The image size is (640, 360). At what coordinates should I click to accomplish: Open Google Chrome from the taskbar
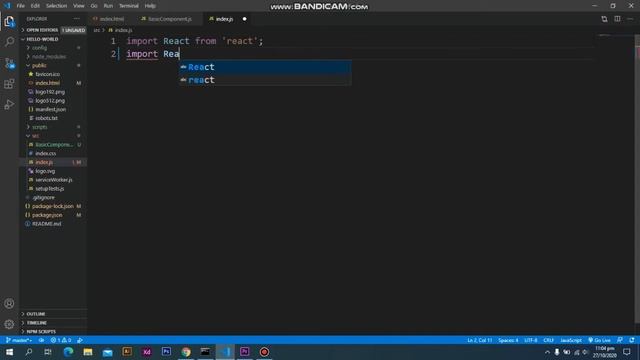[186, 352]
